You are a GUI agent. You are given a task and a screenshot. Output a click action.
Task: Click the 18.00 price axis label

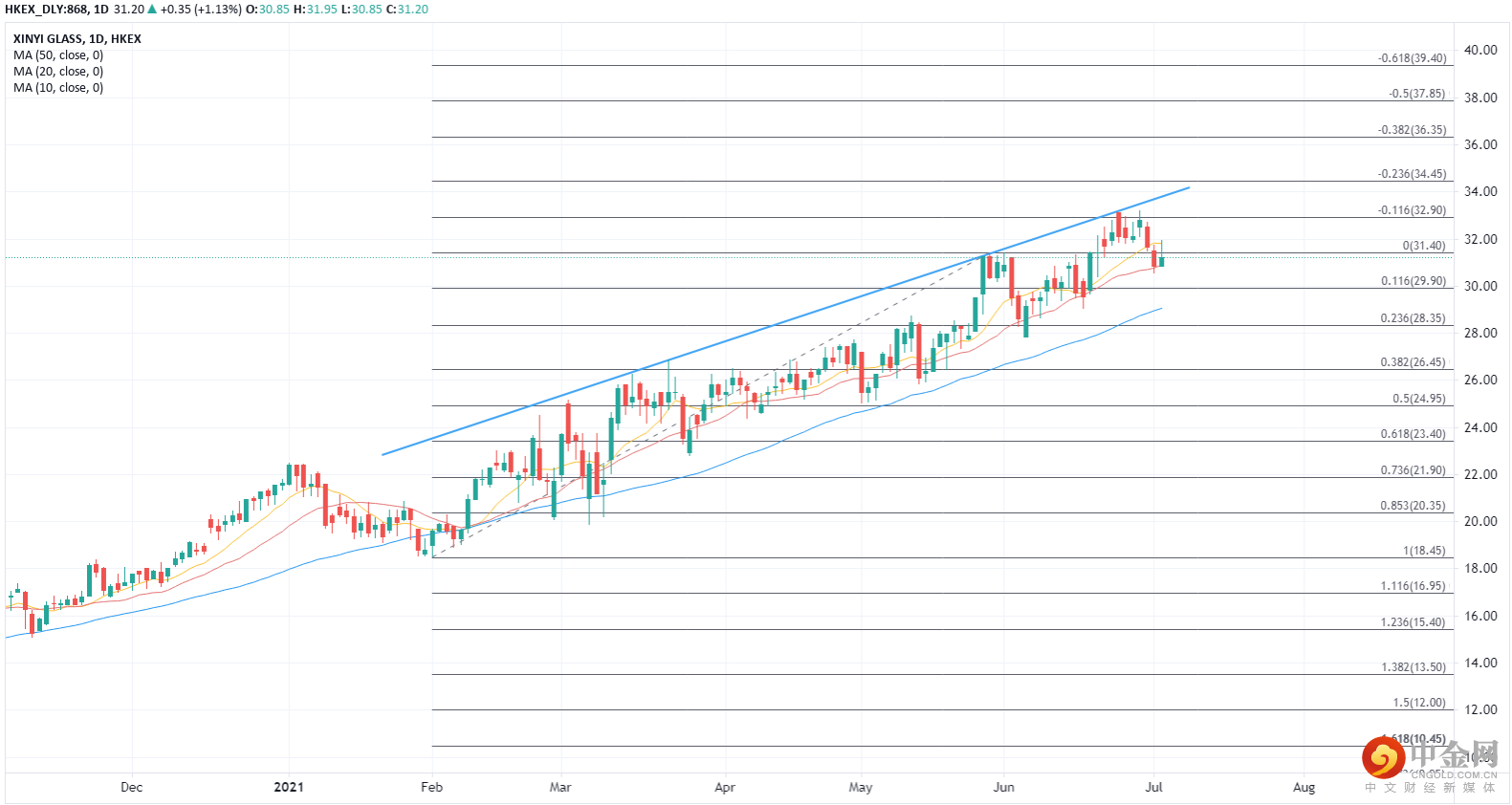[x=1480, y=568]
